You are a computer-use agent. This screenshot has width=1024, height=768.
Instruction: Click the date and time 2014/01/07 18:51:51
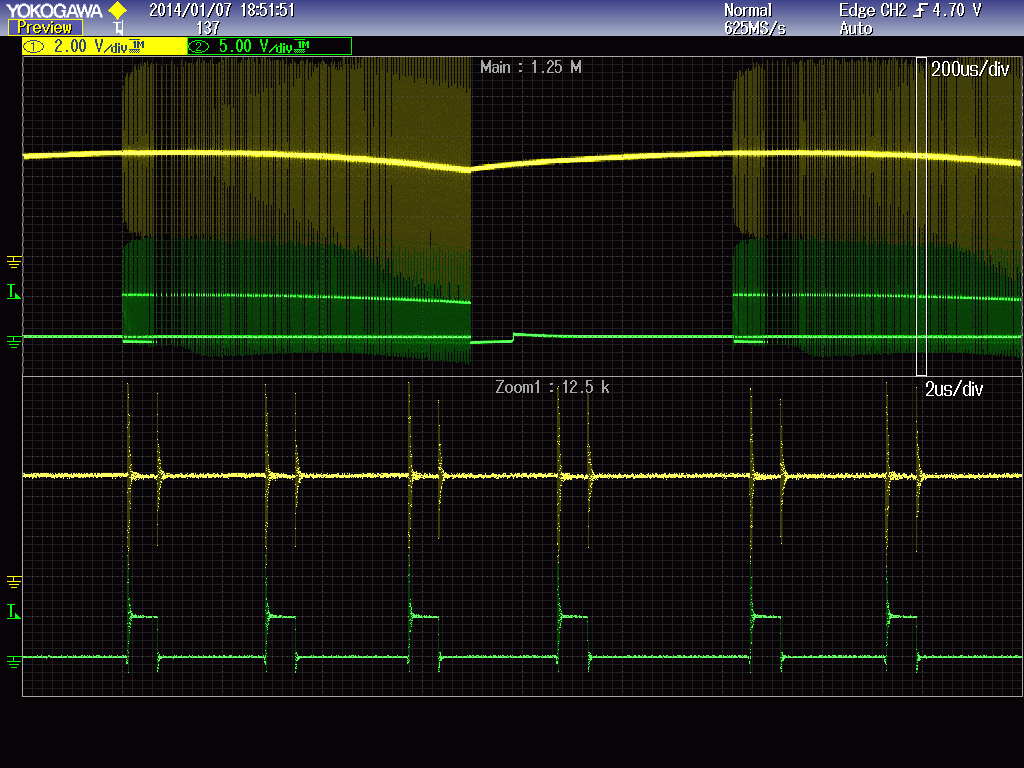(222, 10)
